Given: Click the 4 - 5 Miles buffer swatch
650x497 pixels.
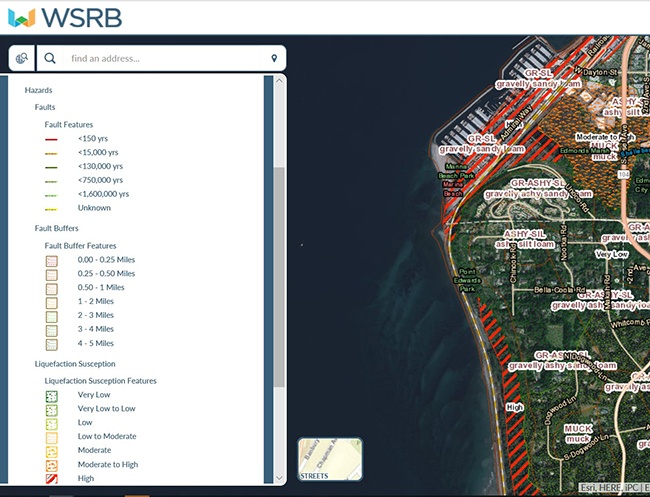Looking at the screenshot, I should 52,344.
